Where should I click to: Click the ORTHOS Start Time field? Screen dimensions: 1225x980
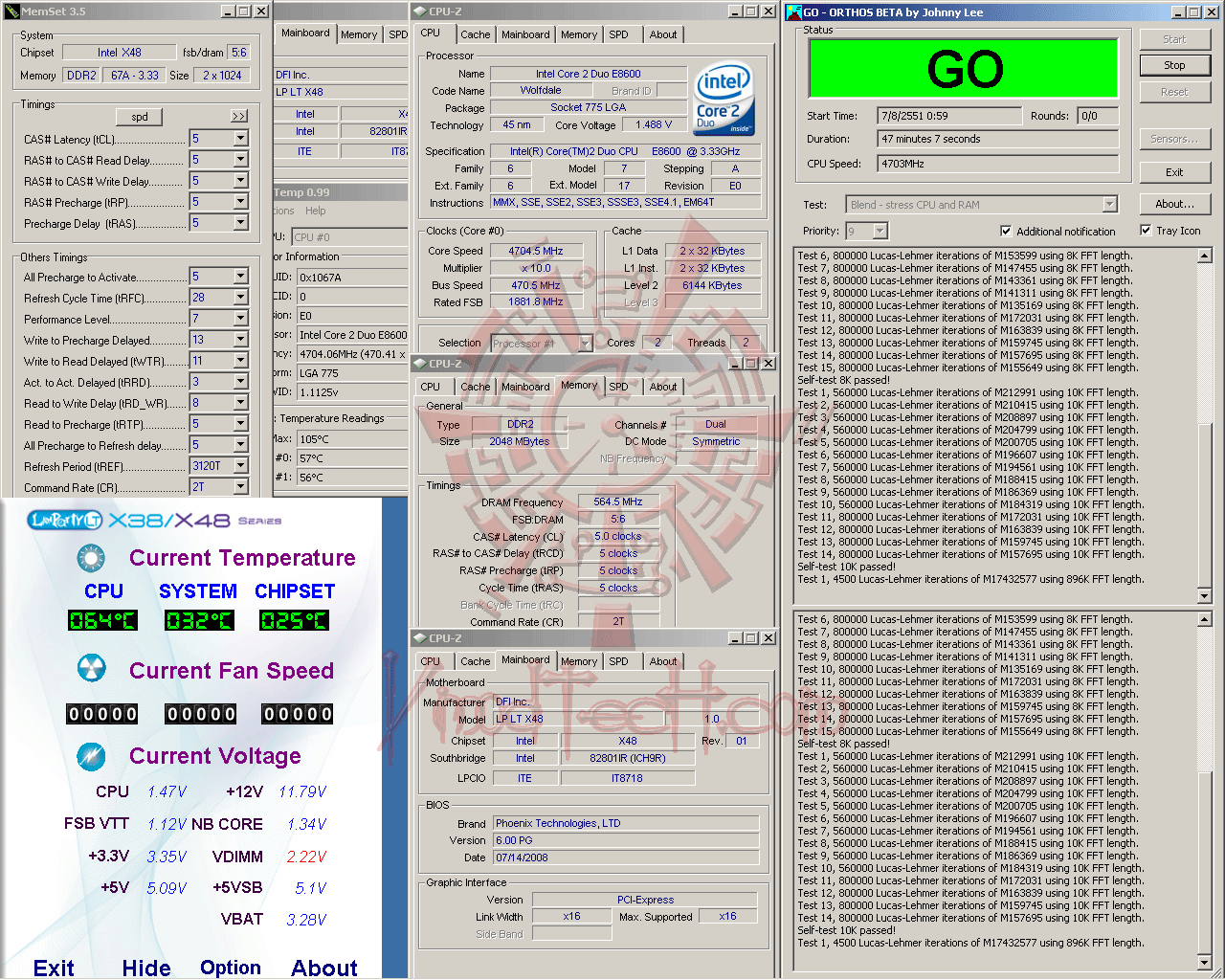(x=949, y=116)
